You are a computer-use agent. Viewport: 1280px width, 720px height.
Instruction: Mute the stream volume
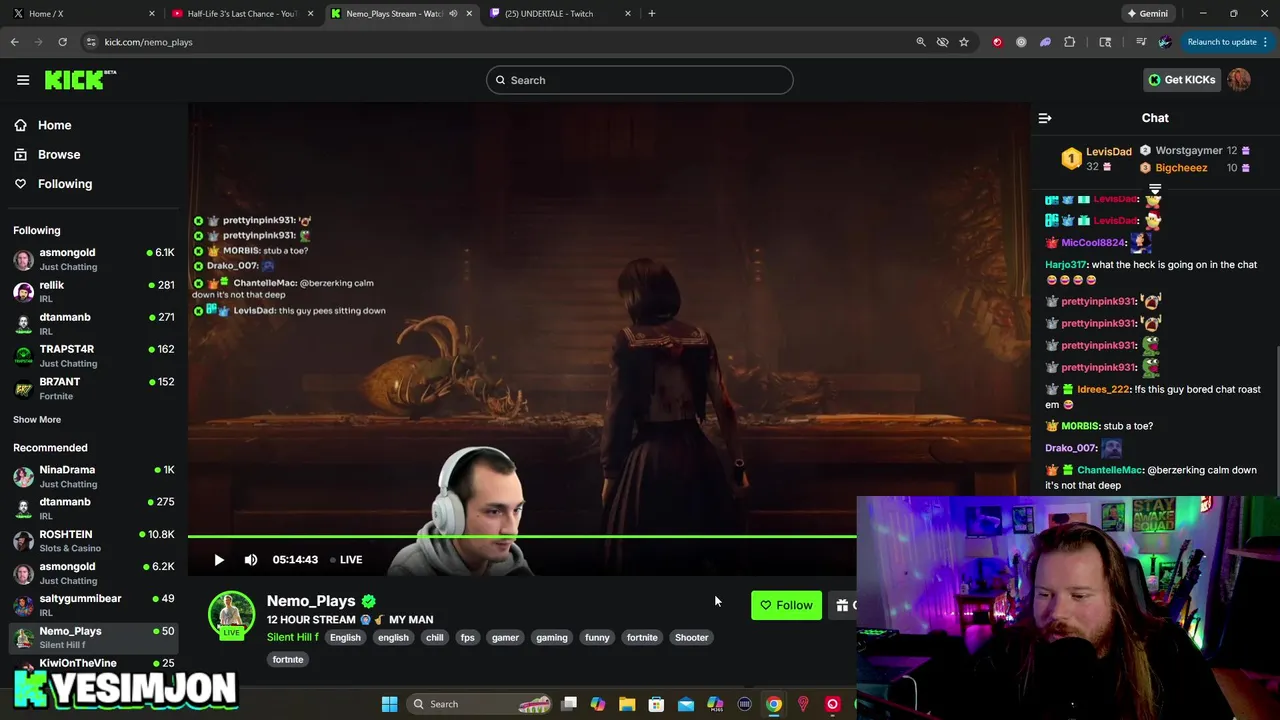tap(251, 560)
